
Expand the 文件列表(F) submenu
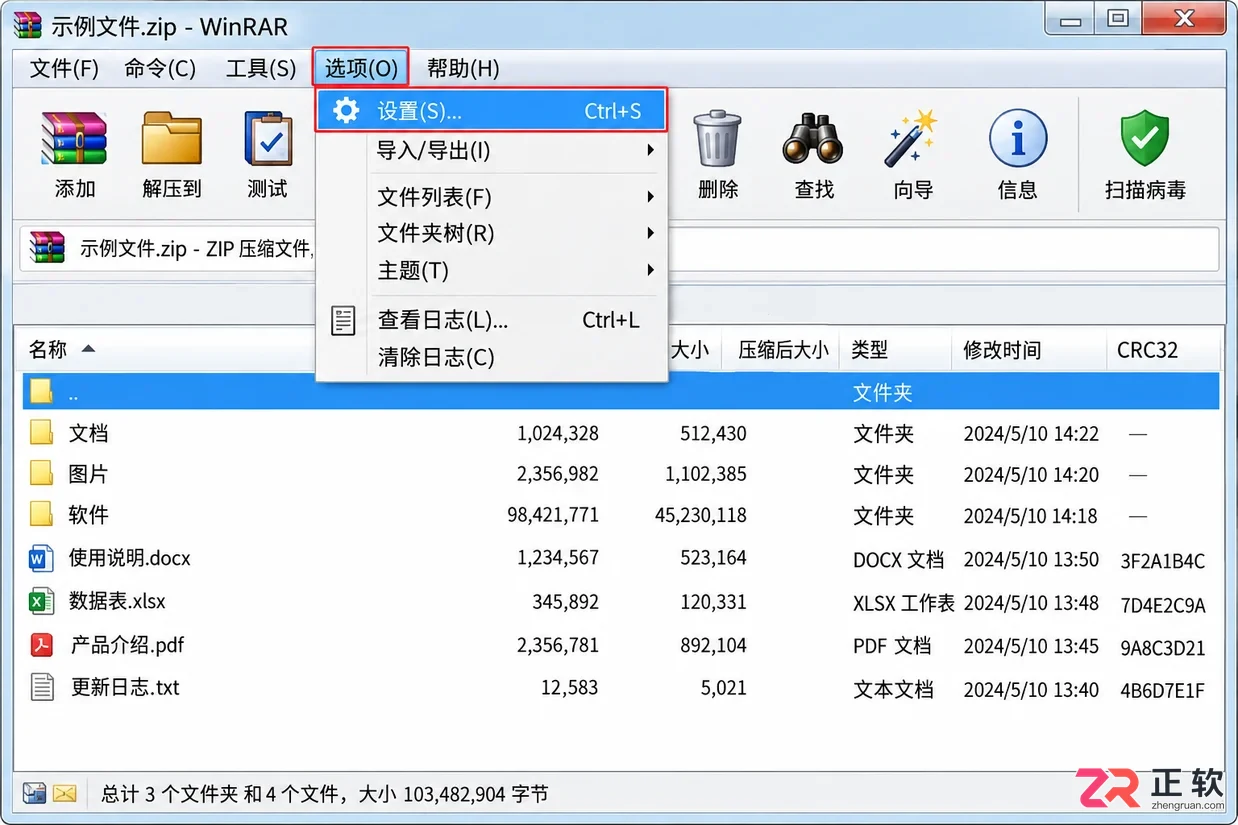(x=491, y=197)
